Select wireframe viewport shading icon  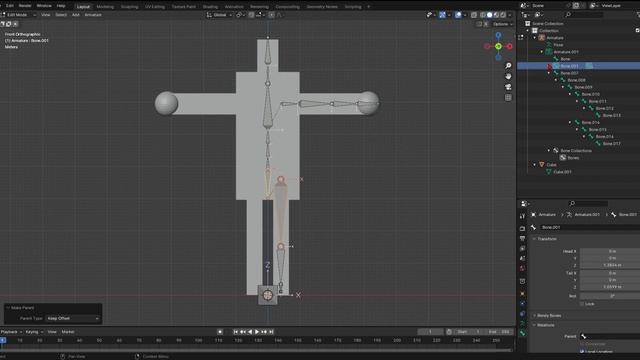pos(483,15)
